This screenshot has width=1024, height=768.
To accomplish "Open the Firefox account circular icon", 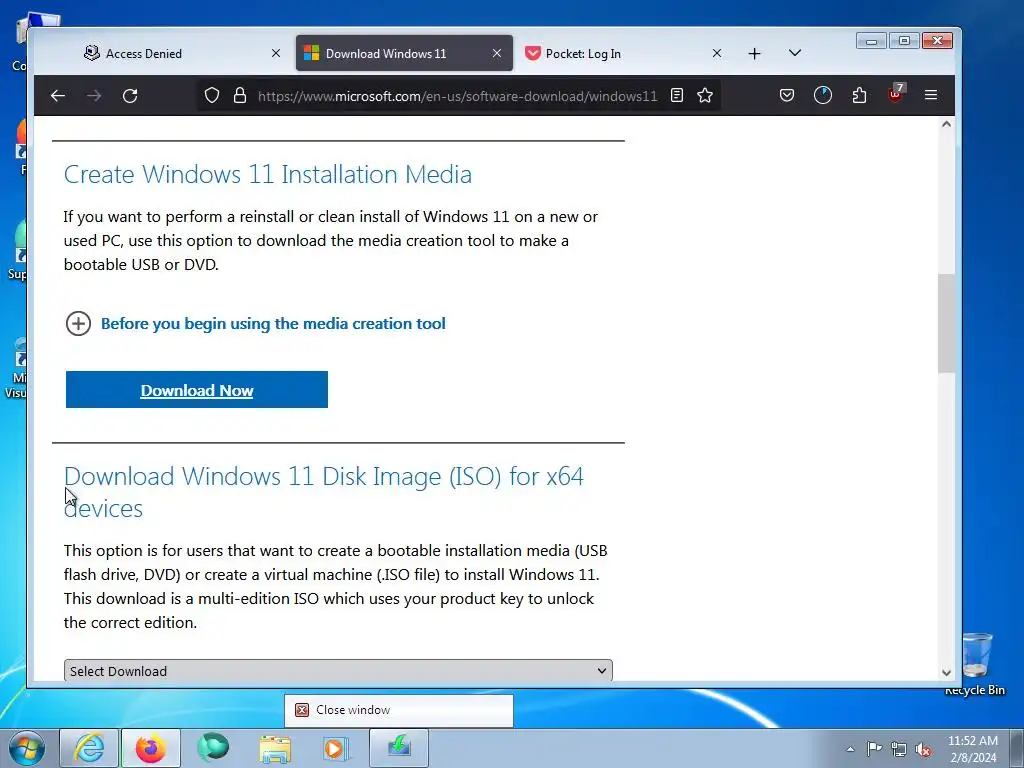I will point(823,95).
